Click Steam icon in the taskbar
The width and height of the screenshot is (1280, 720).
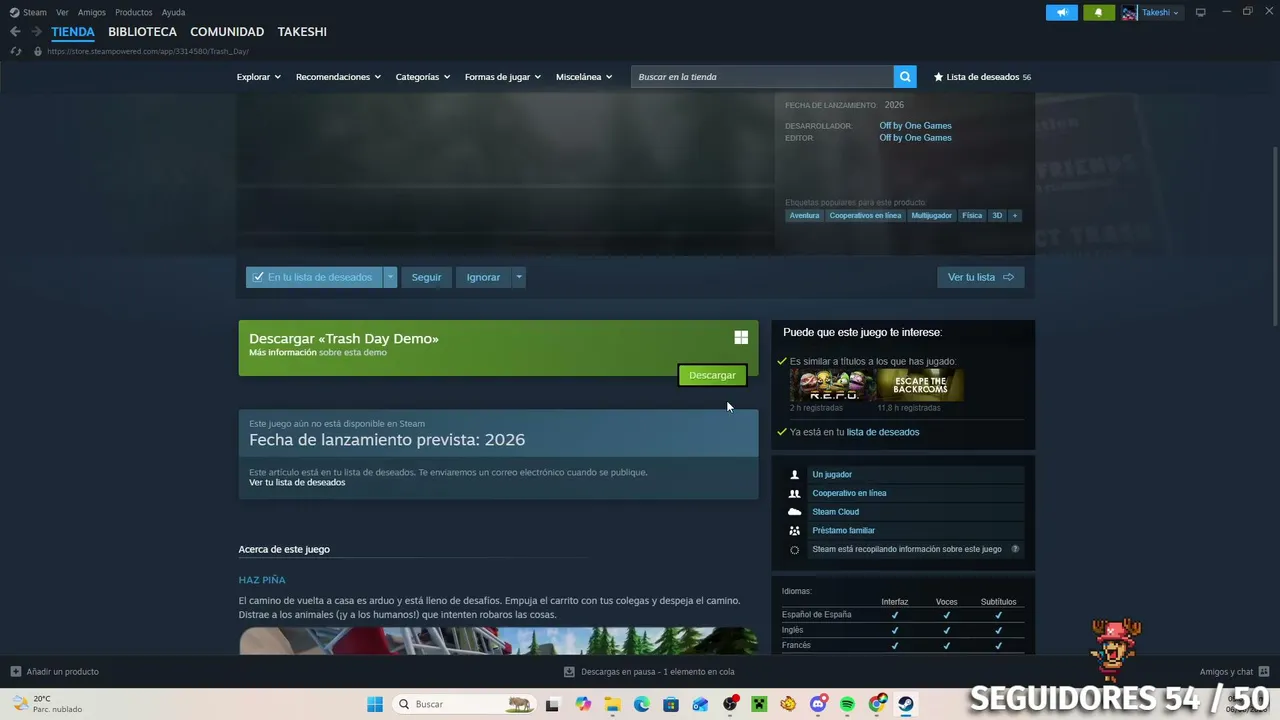(x=906, y=704)
